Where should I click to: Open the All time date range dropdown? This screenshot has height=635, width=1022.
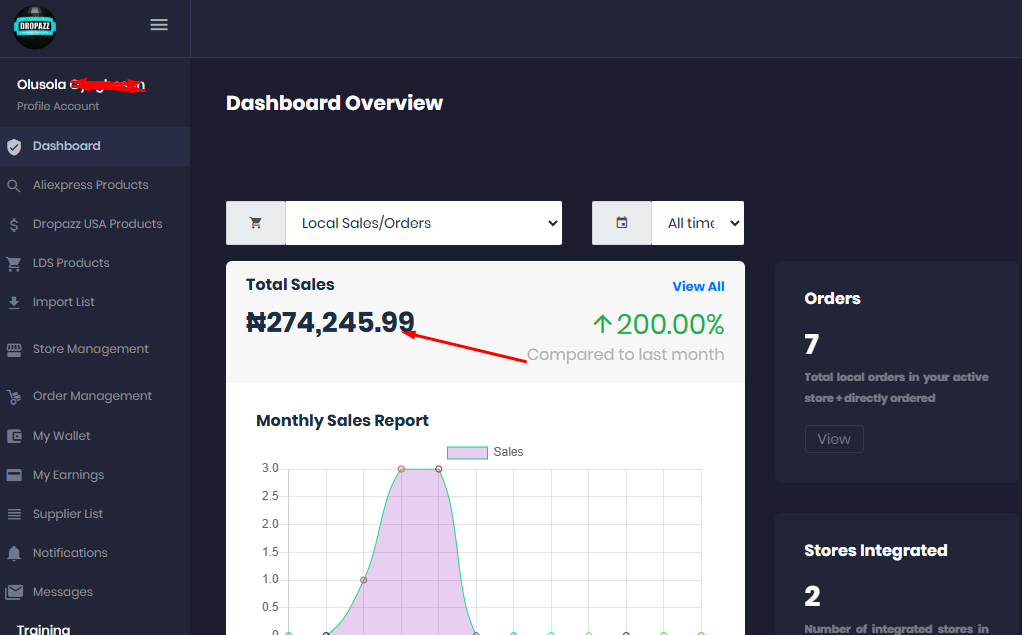click(x=697, y=223)
